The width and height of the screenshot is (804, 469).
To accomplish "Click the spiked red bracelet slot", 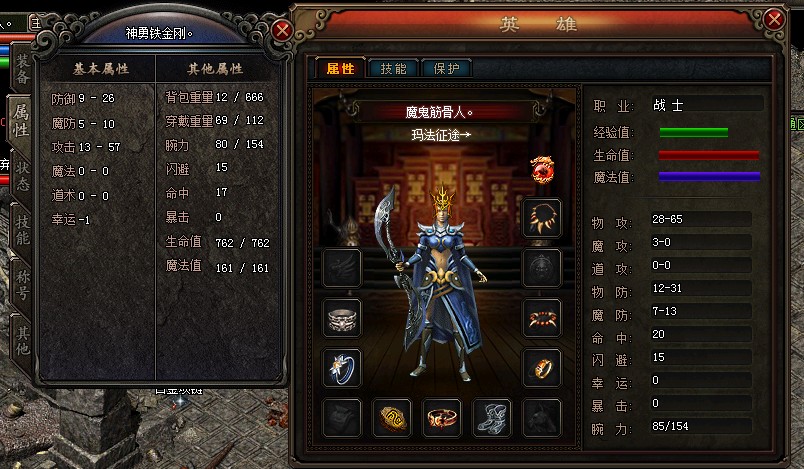I will [x=542, y=318].
